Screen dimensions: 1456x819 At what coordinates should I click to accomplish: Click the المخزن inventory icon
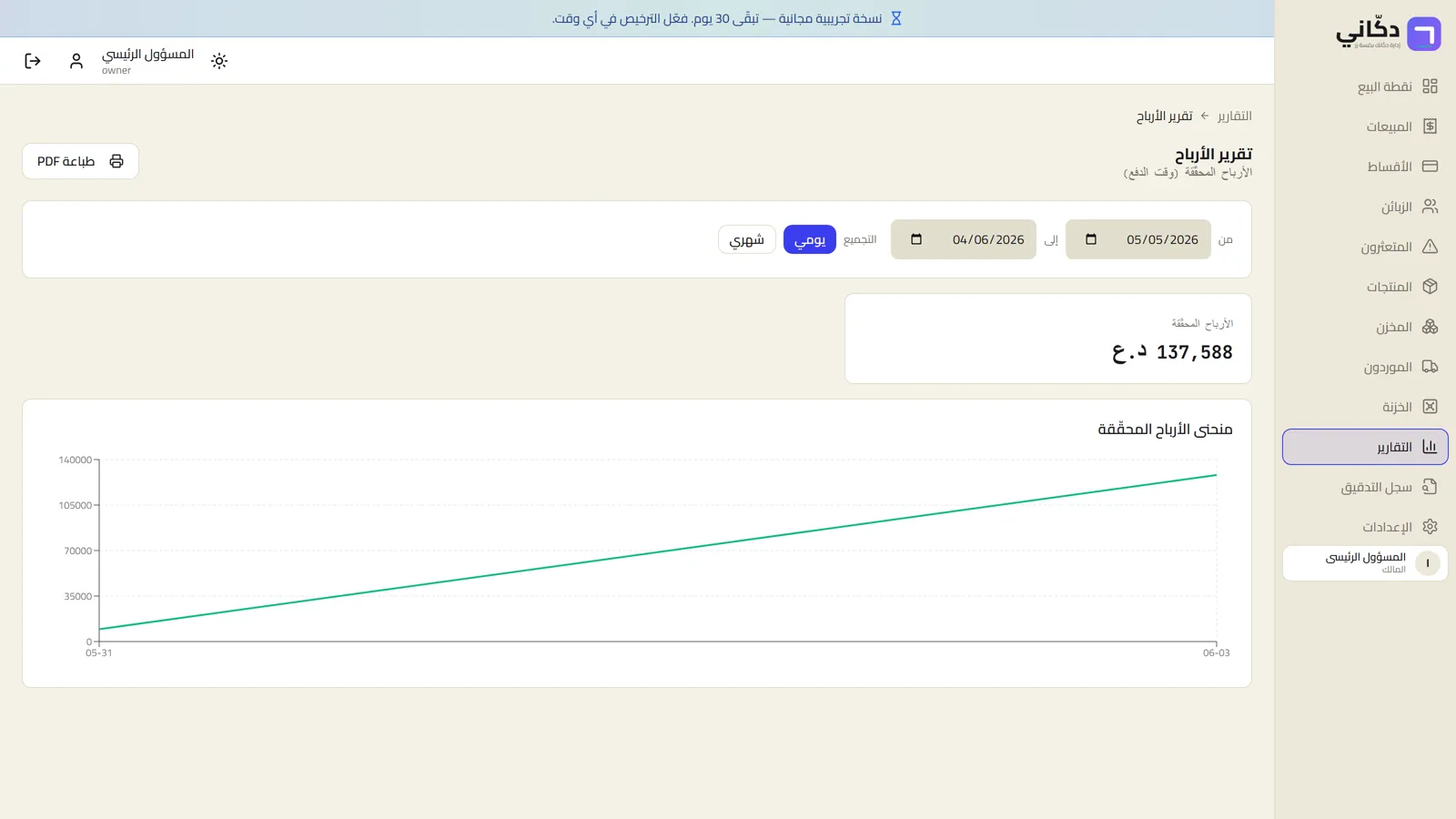click(x=1430, y=327)
